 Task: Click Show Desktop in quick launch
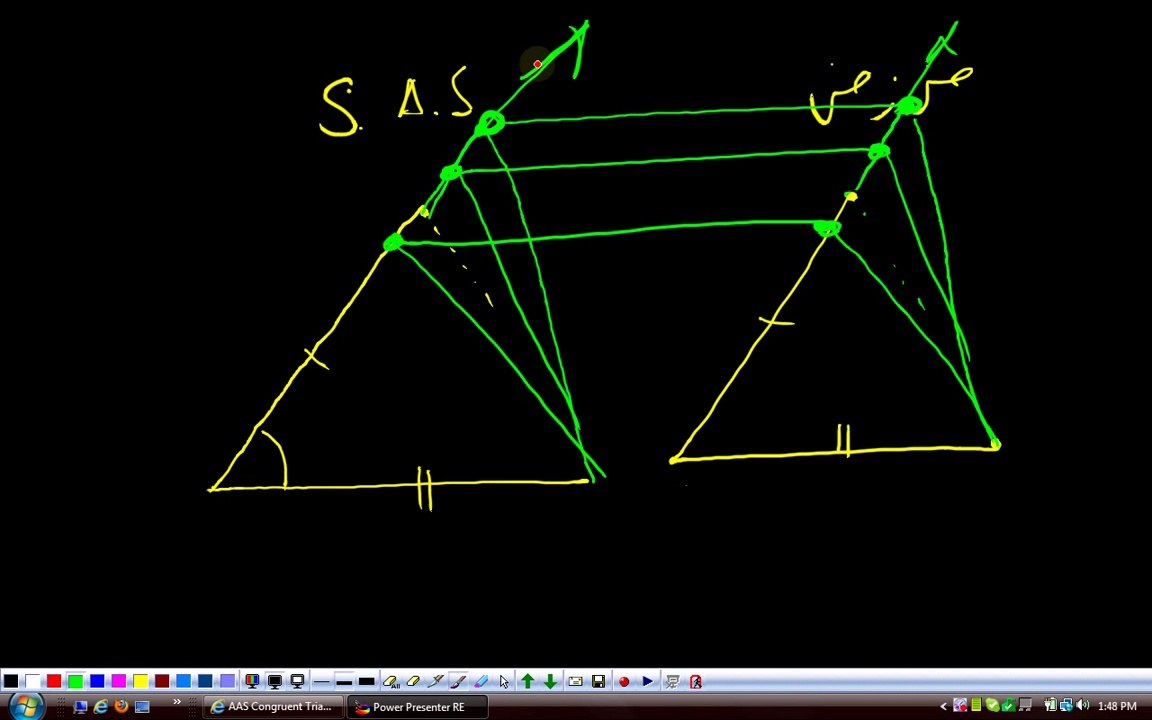point(81,707)
